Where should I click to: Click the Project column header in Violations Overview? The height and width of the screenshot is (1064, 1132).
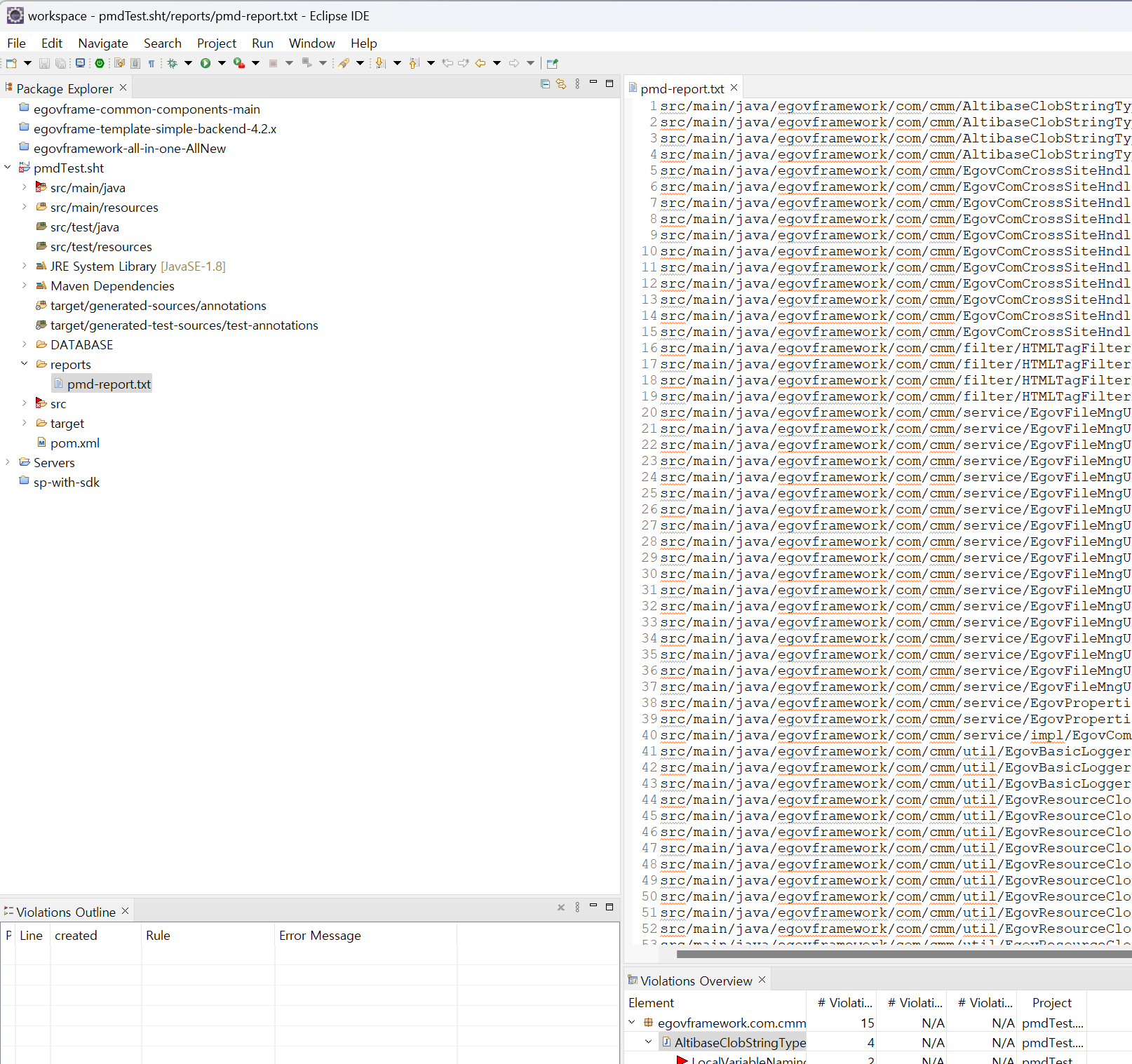tap(1052, 1003)
